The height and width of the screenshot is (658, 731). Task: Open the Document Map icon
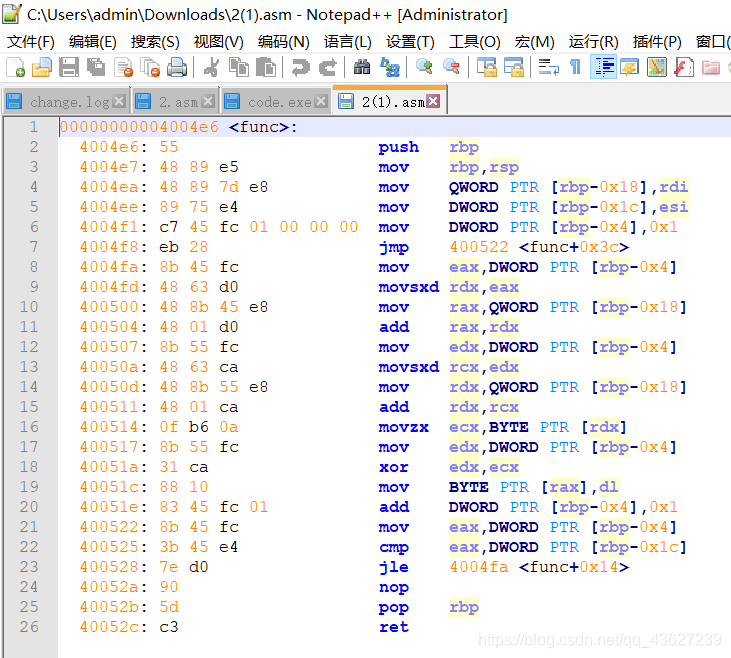point(656,67)
